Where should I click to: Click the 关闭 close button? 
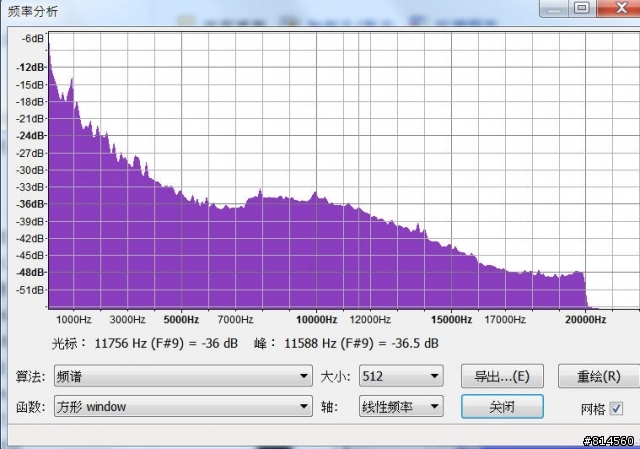(502, 406)
